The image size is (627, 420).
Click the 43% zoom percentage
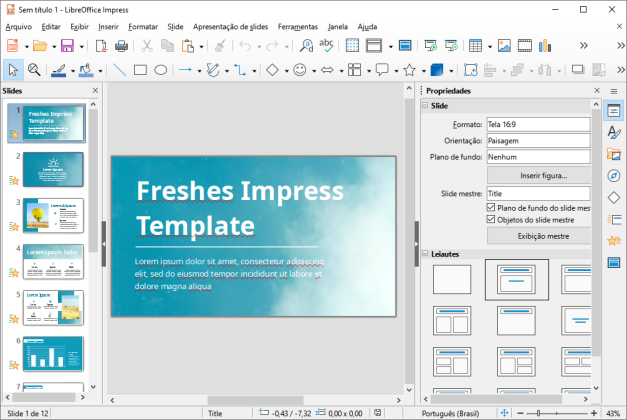613,413
